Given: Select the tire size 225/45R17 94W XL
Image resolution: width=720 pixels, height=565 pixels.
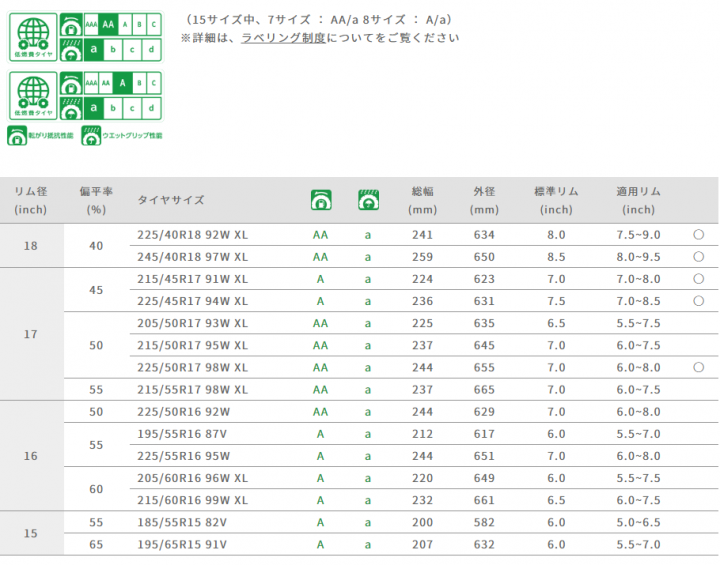Looking at the screenshot, I should pos(192,301).
